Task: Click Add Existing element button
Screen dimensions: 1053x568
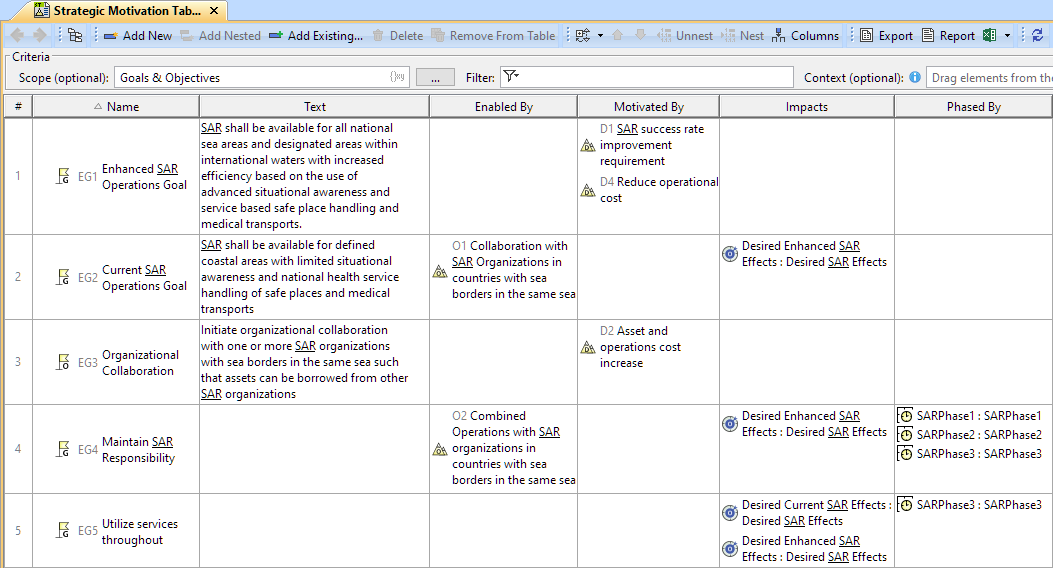Action: coord(315,35)
